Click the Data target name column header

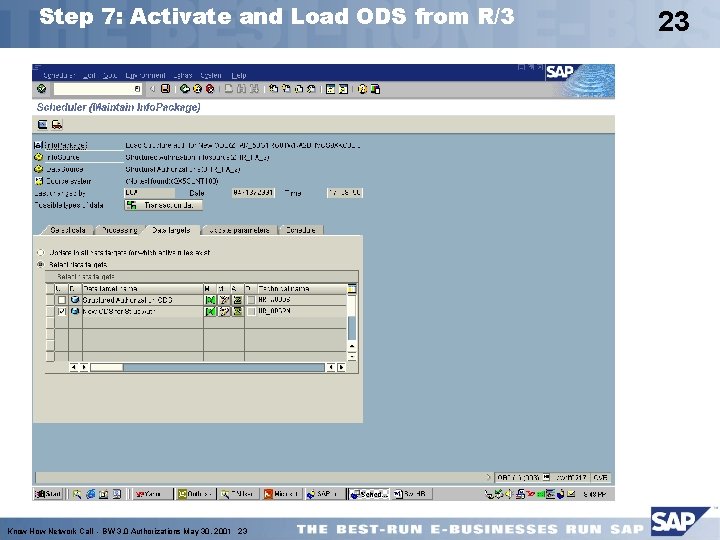pos(142,288)
